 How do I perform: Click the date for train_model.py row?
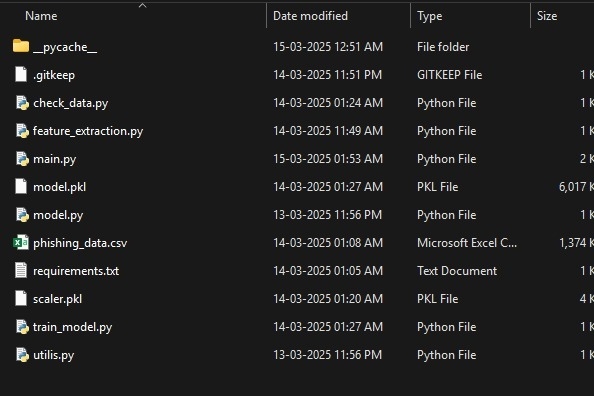click(x=328, y=327)
